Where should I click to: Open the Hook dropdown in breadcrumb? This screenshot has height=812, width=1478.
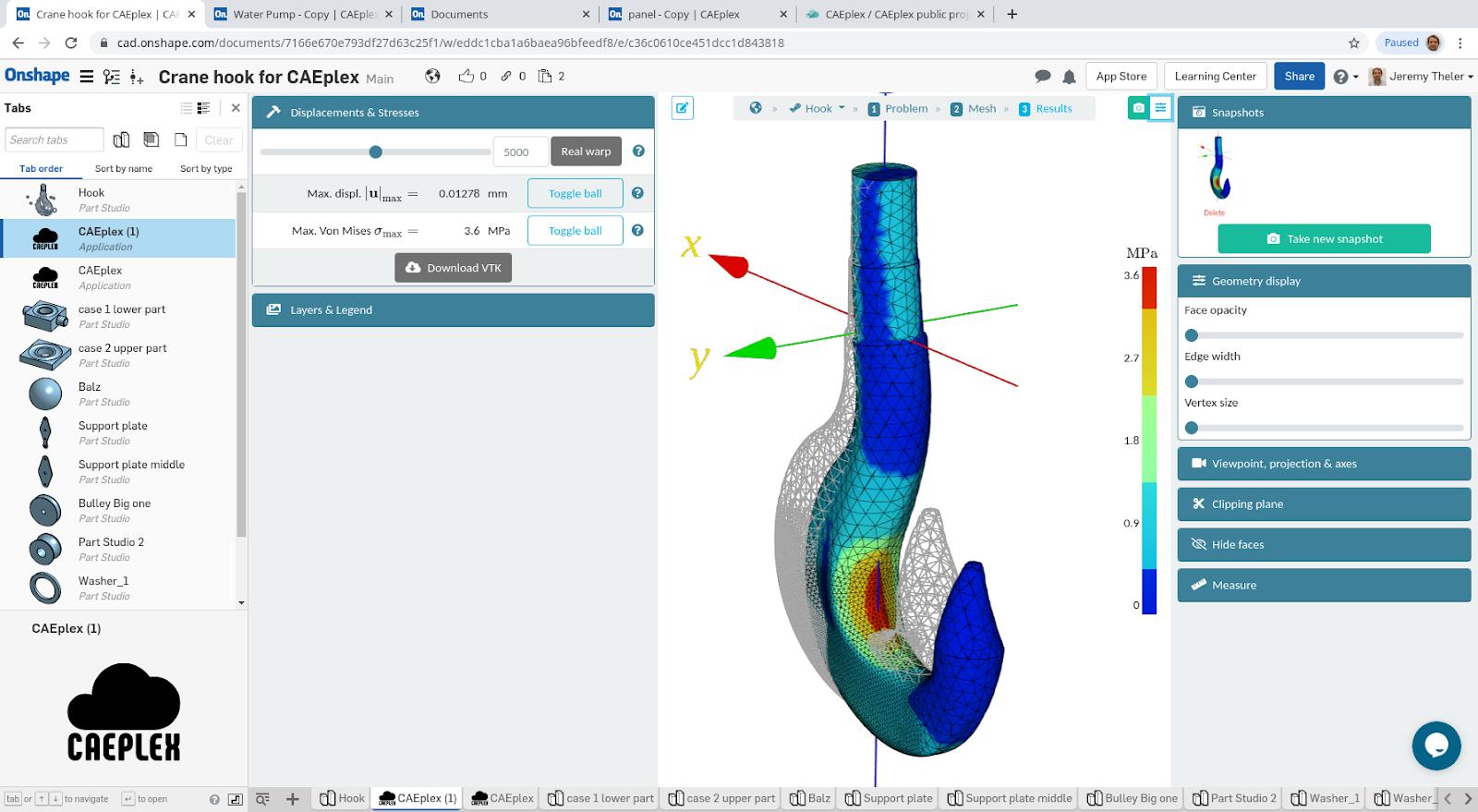point(818,108)
